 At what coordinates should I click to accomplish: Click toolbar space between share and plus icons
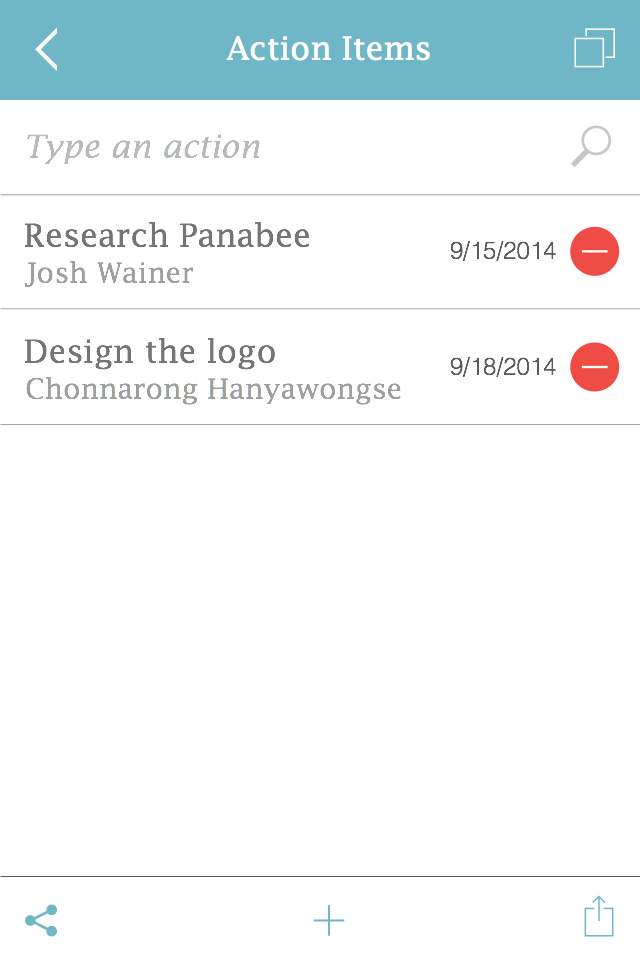coord(185,920)
